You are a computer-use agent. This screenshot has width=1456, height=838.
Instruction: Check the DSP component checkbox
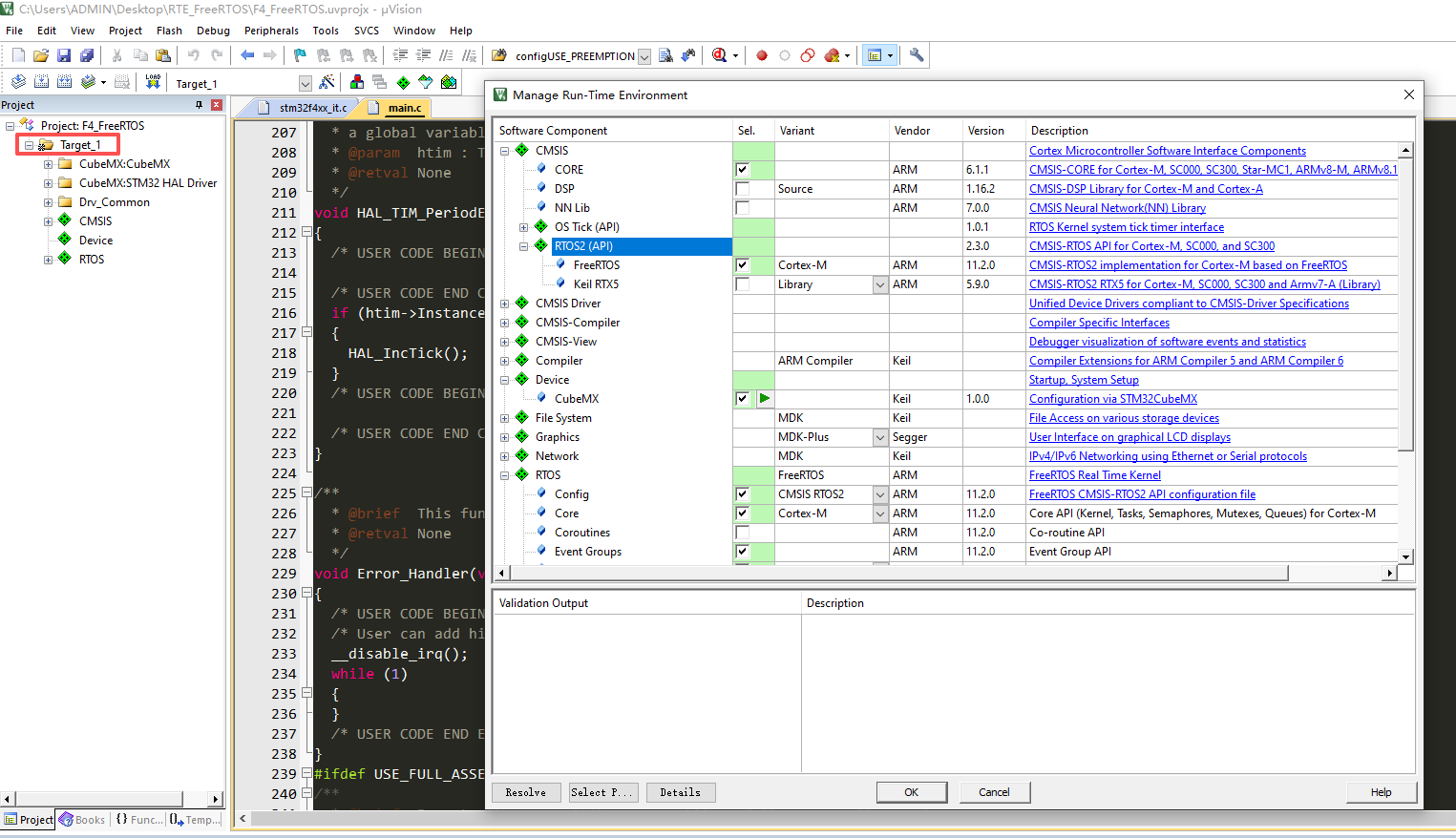point(742,189)
